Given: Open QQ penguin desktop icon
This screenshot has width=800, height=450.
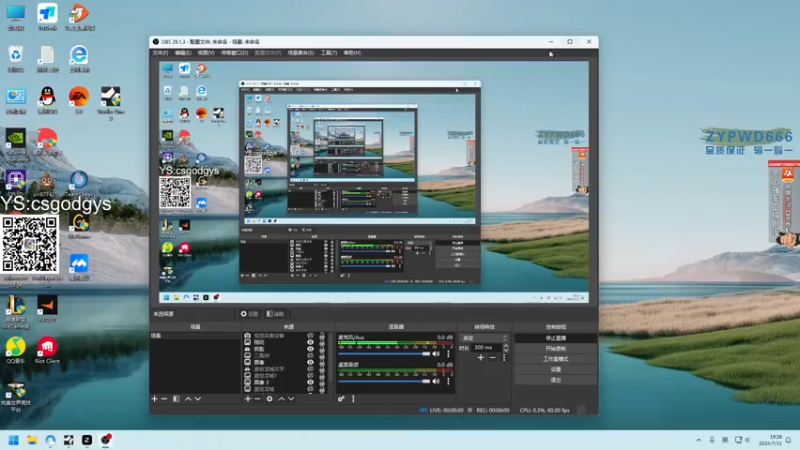Looking at the screenshot, I should pyautogui.click(x=47, y=99).
